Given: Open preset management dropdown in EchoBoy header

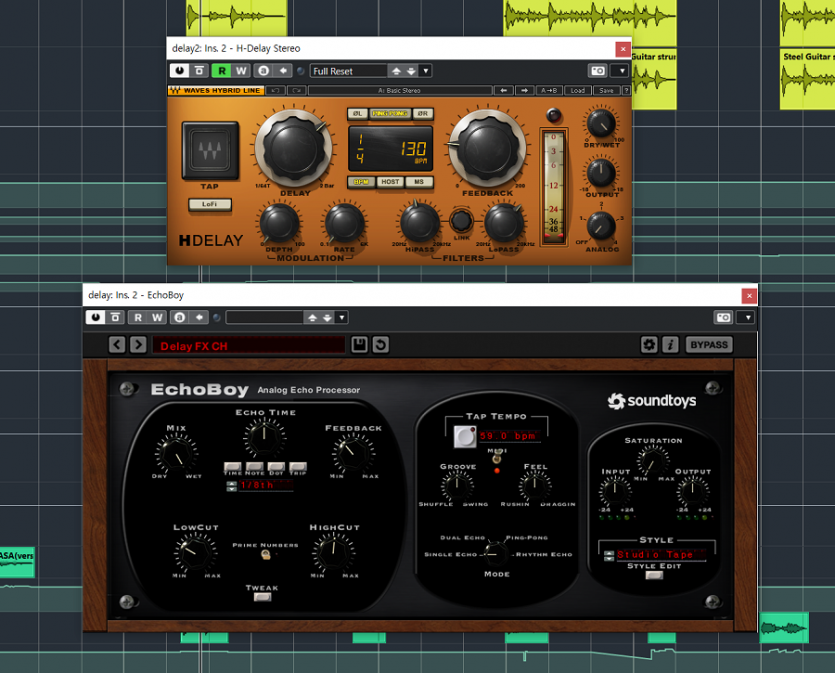Looking at the screenshot, I should pyautogui.click(x=341, y=317).
